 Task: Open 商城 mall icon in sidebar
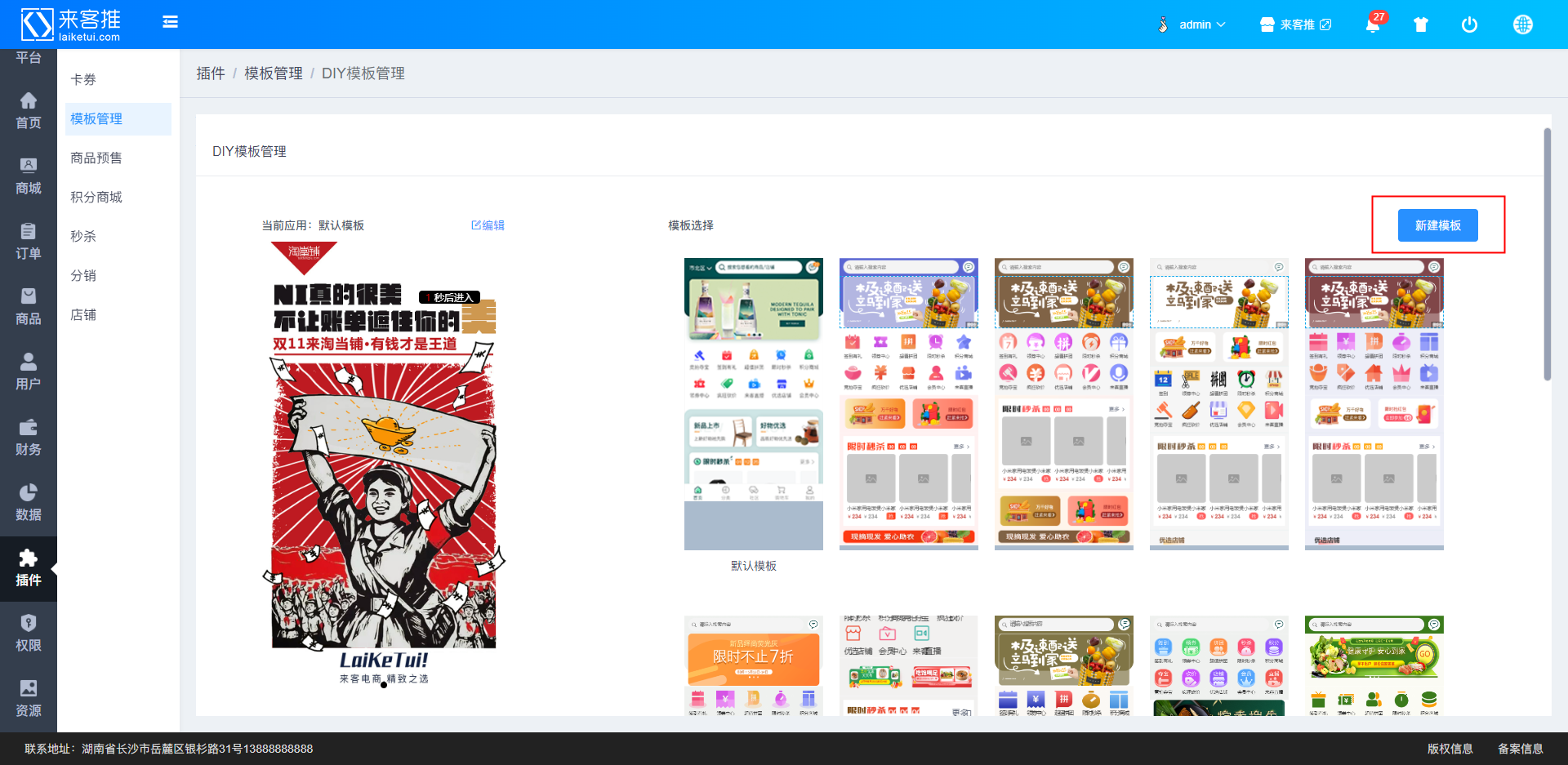pos(29,176)
